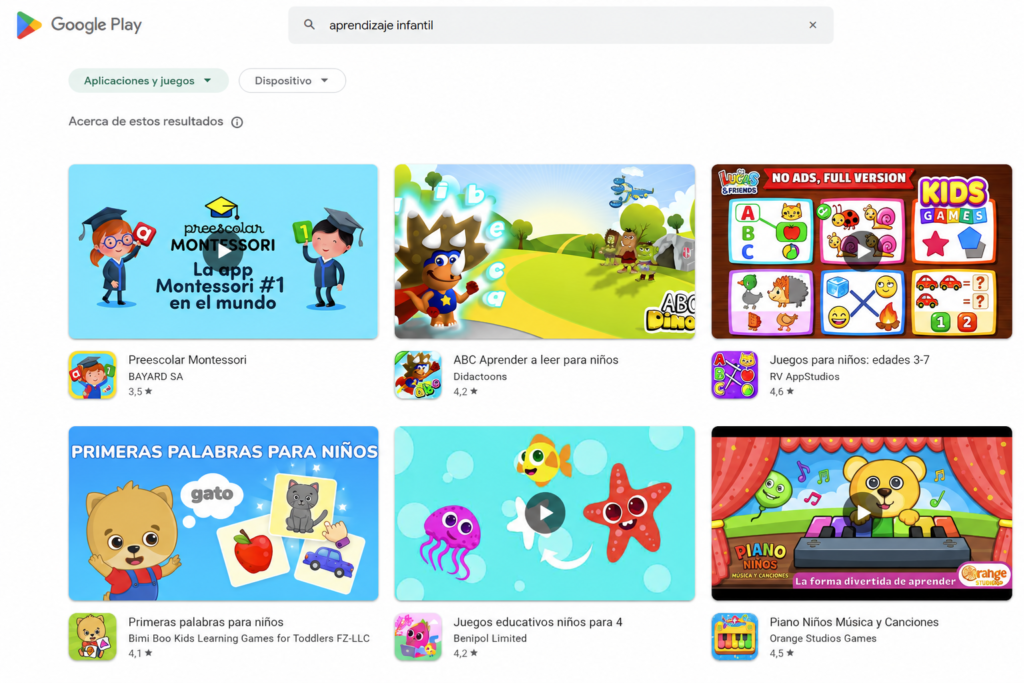Click developer name 'Orange Studios Games'

pos(823,639)
